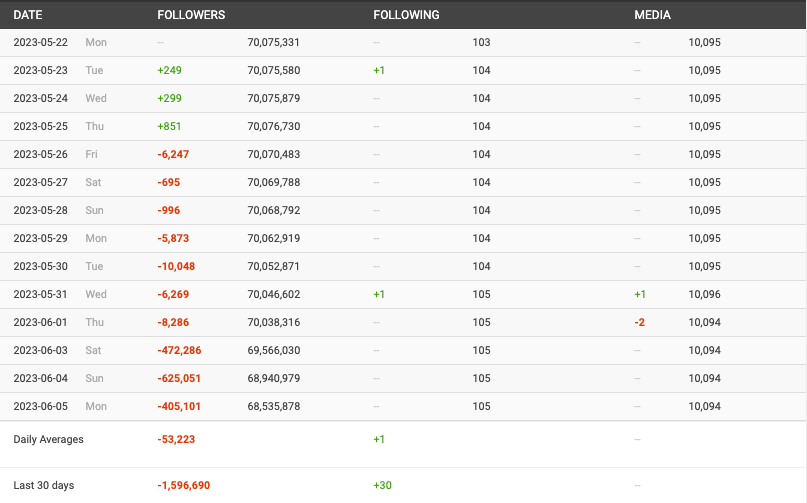Select the Daily Averages row label
Screen dimensions: 807x503
[48, 439]
